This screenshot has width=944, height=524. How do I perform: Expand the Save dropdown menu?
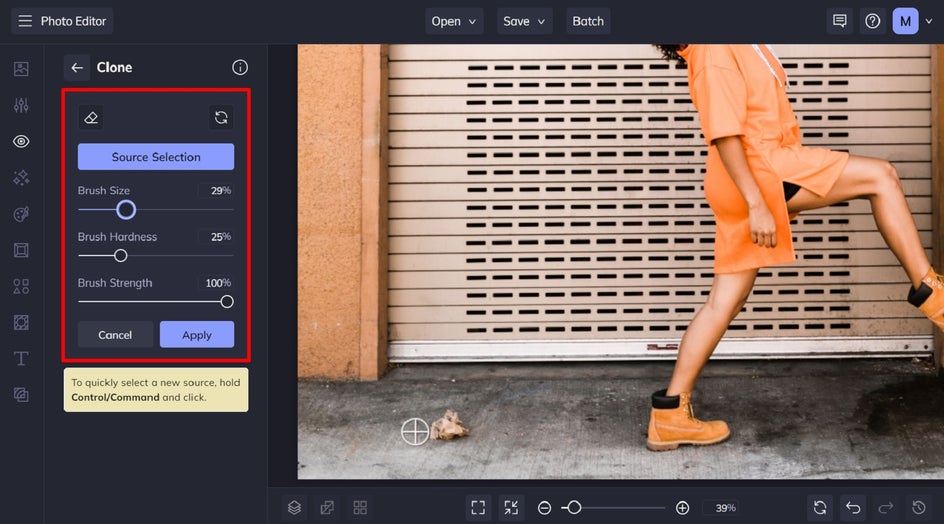(x=524, y=21)
